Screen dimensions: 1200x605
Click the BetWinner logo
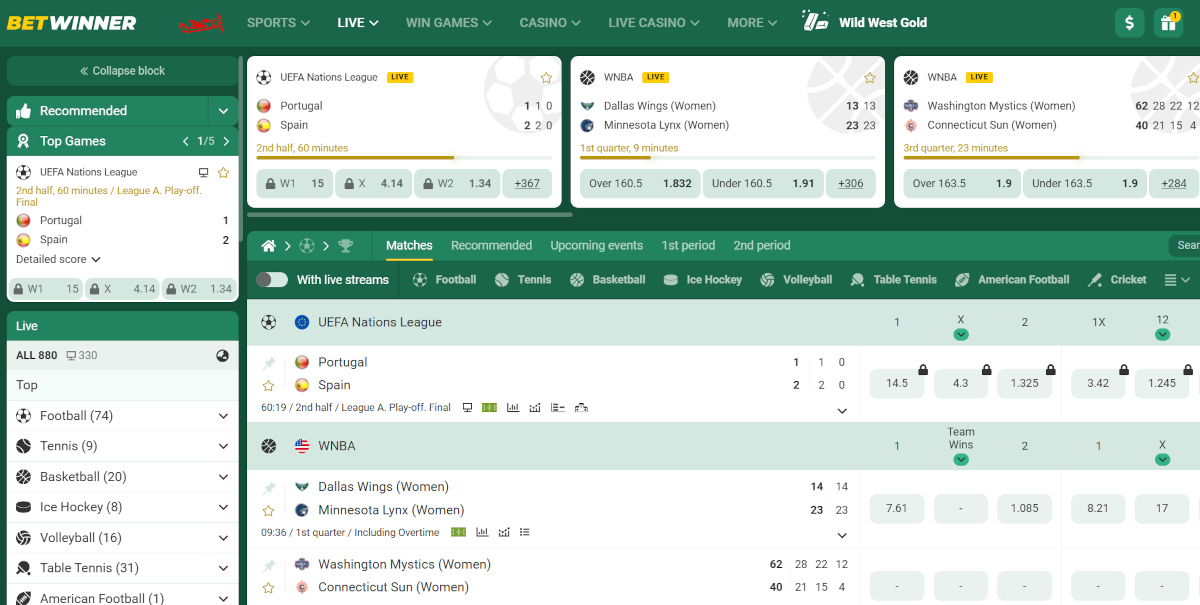coord(72,22)
